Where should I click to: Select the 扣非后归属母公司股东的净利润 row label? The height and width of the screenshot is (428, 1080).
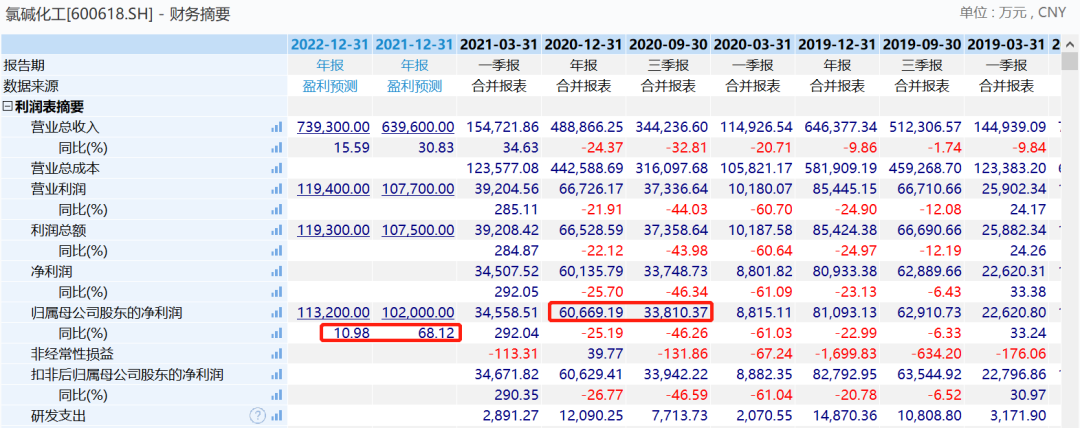[127, 376]
